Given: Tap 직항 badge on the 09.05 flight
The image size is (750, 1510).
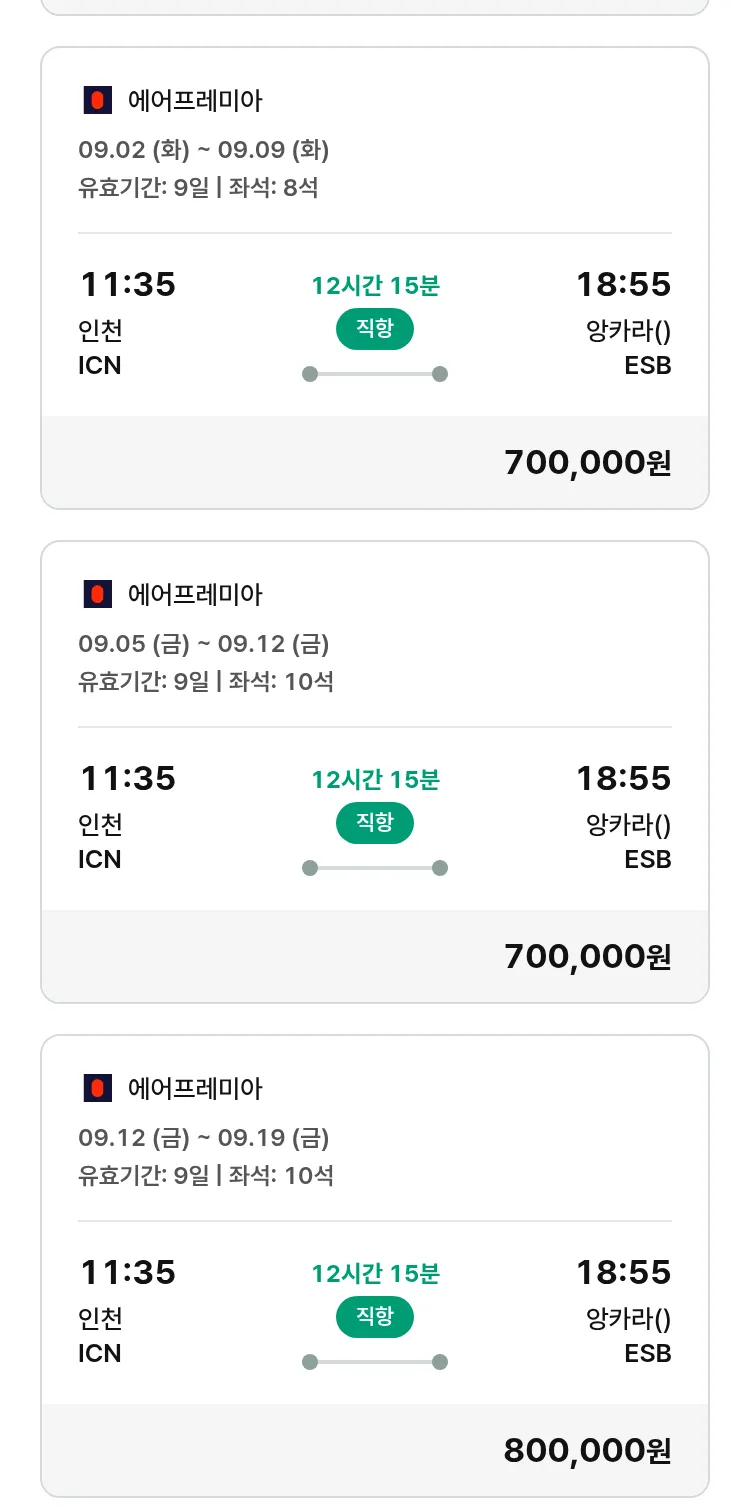Looking at the screenshot, I should (375, 823).
